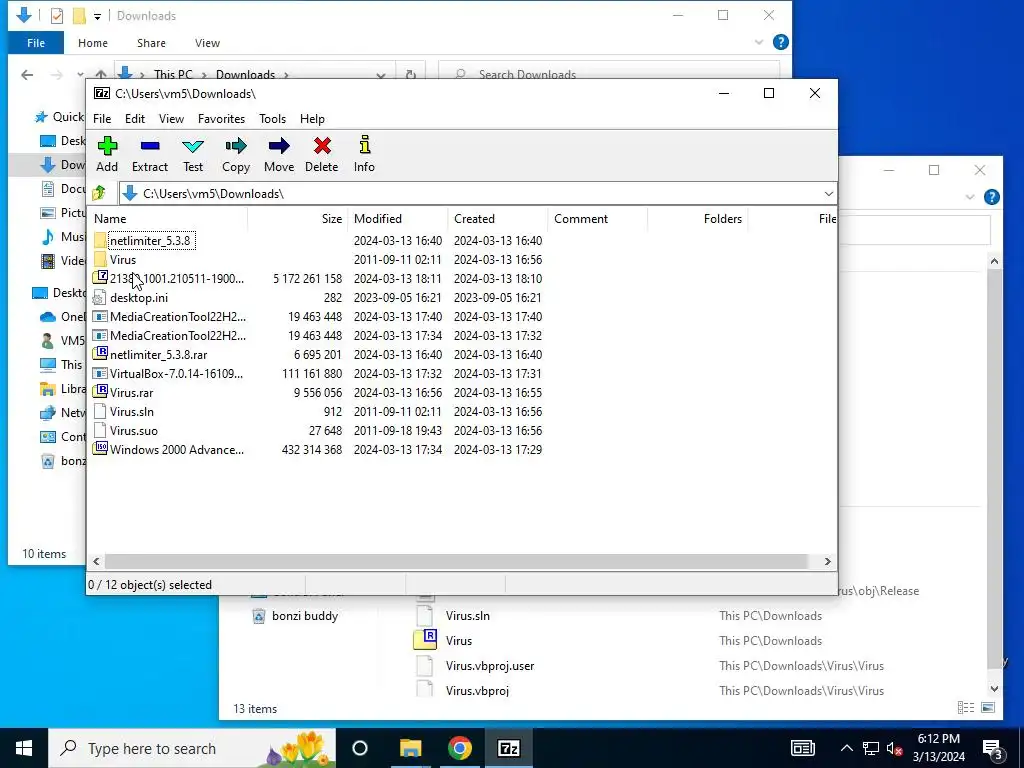This screenshot has height=768, width=1024.
Task: Click the Move toolbar icon
Action: point(279,146)
